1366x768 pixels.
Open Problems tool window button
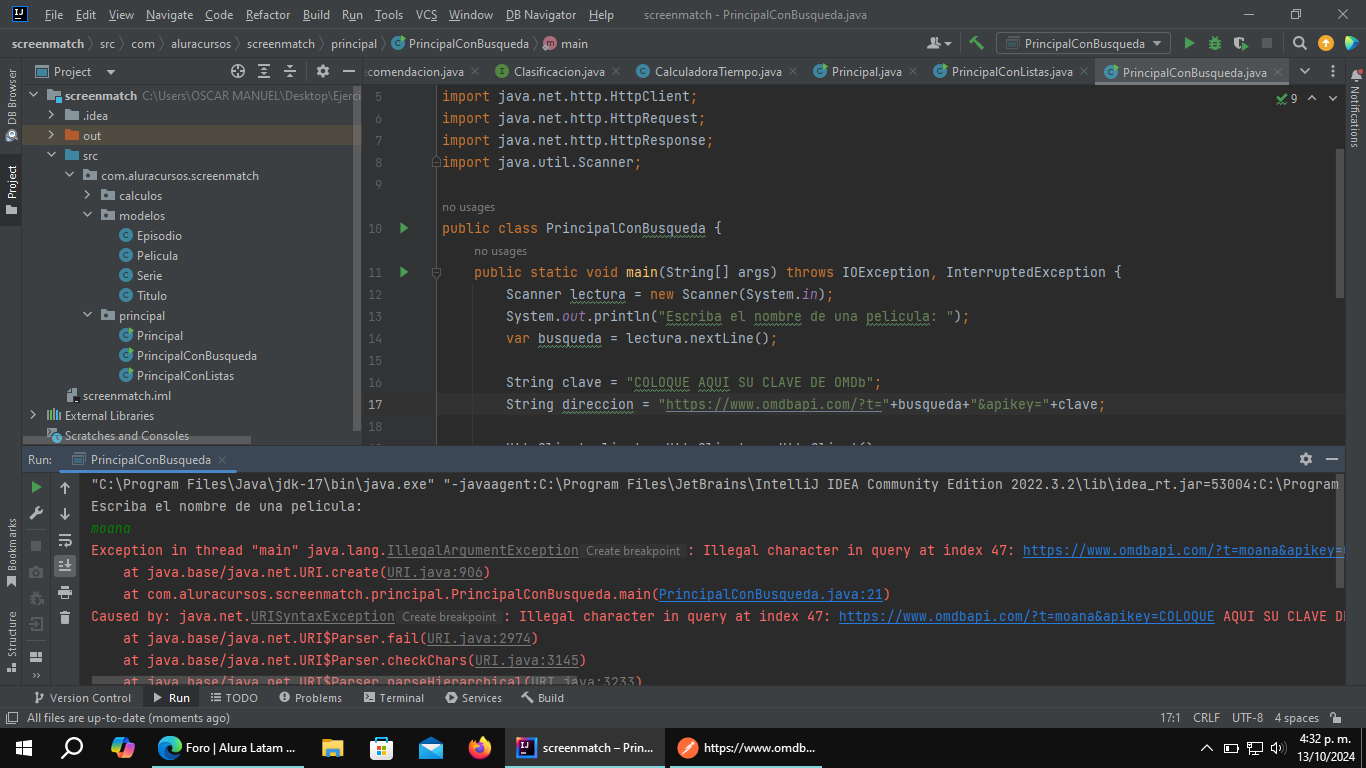pos(311,698)
